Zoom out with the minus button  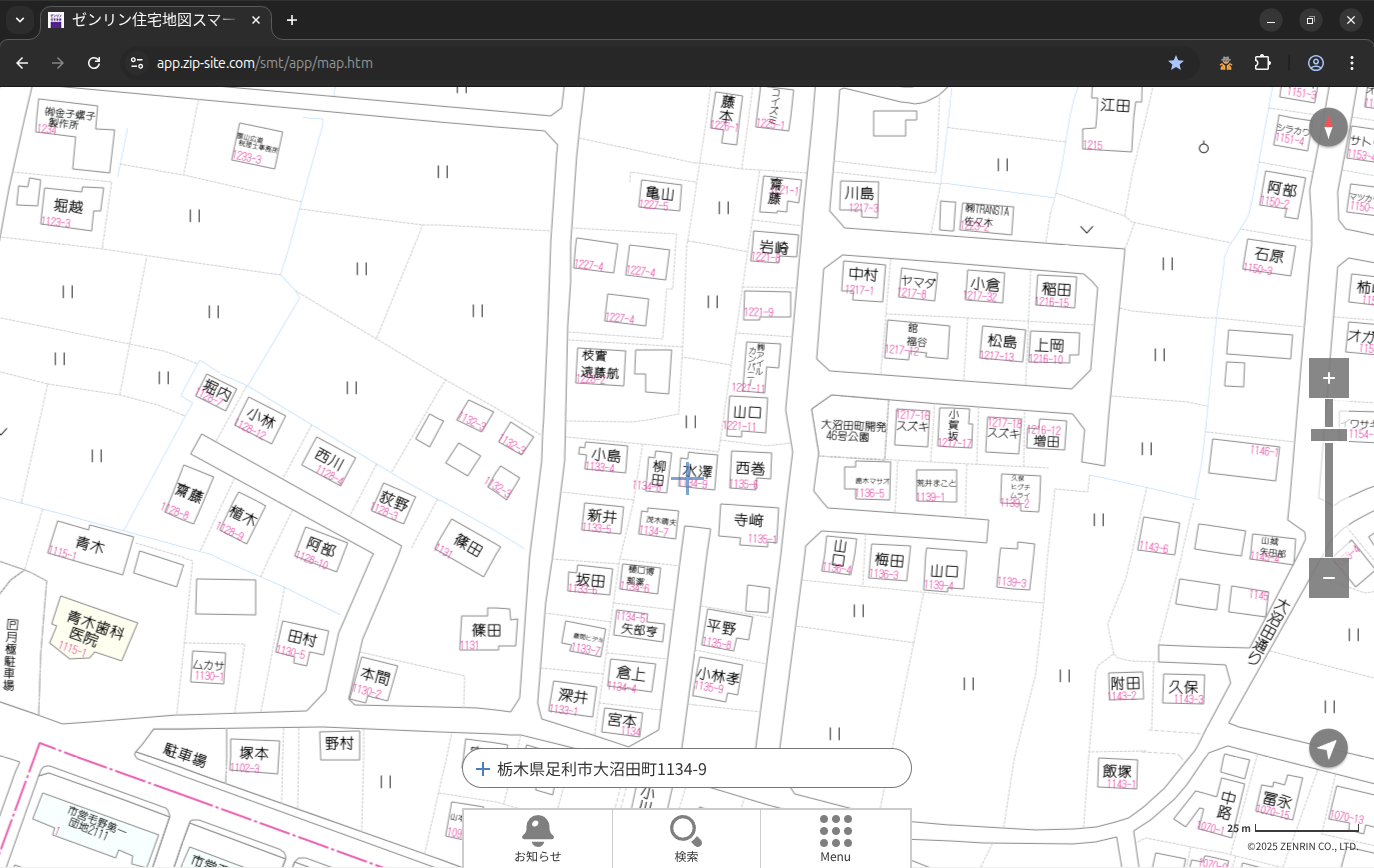point(1328,578)
